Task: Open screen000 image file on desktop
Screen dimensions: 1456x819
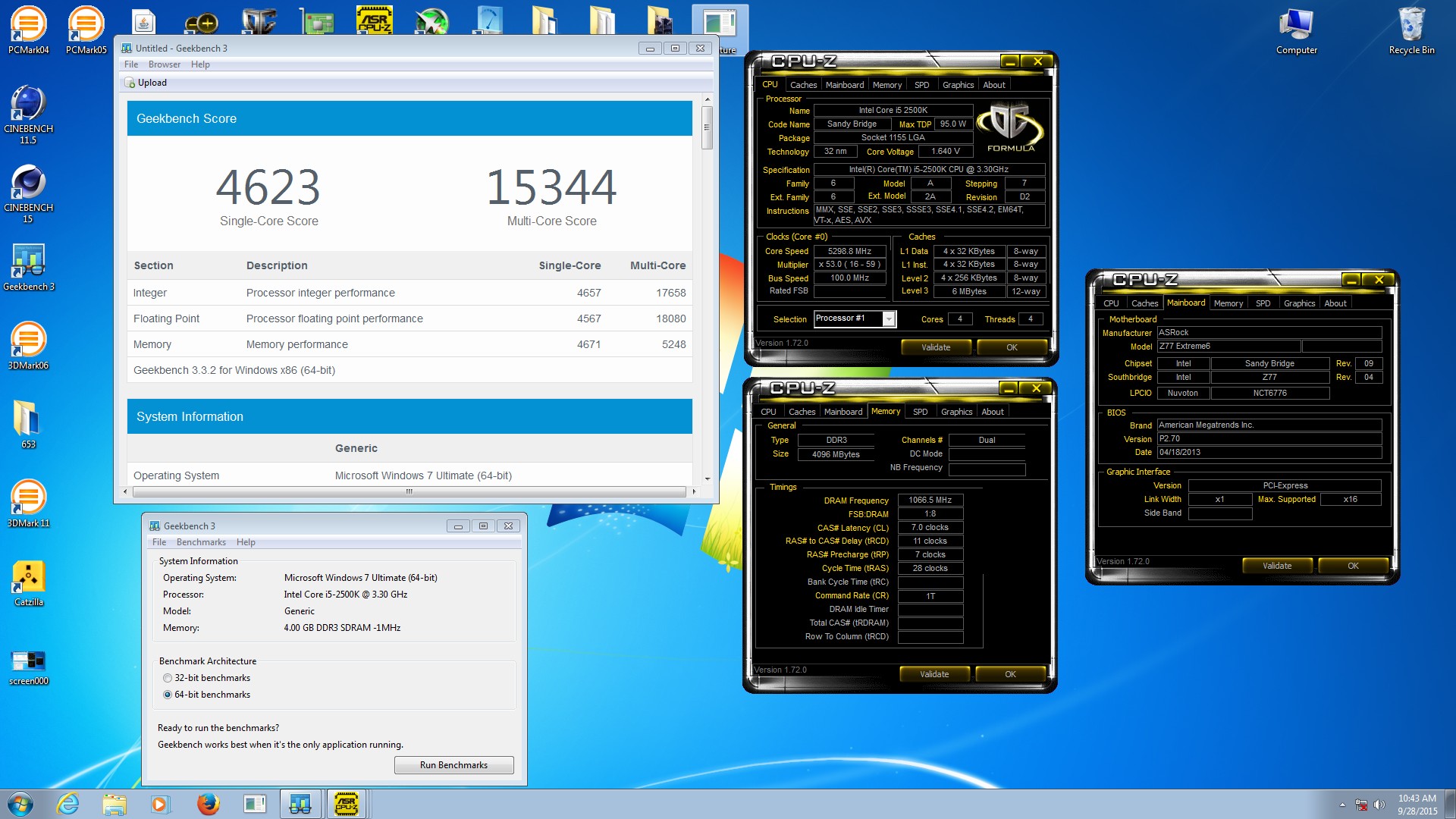Action: [x=29, y=667]
